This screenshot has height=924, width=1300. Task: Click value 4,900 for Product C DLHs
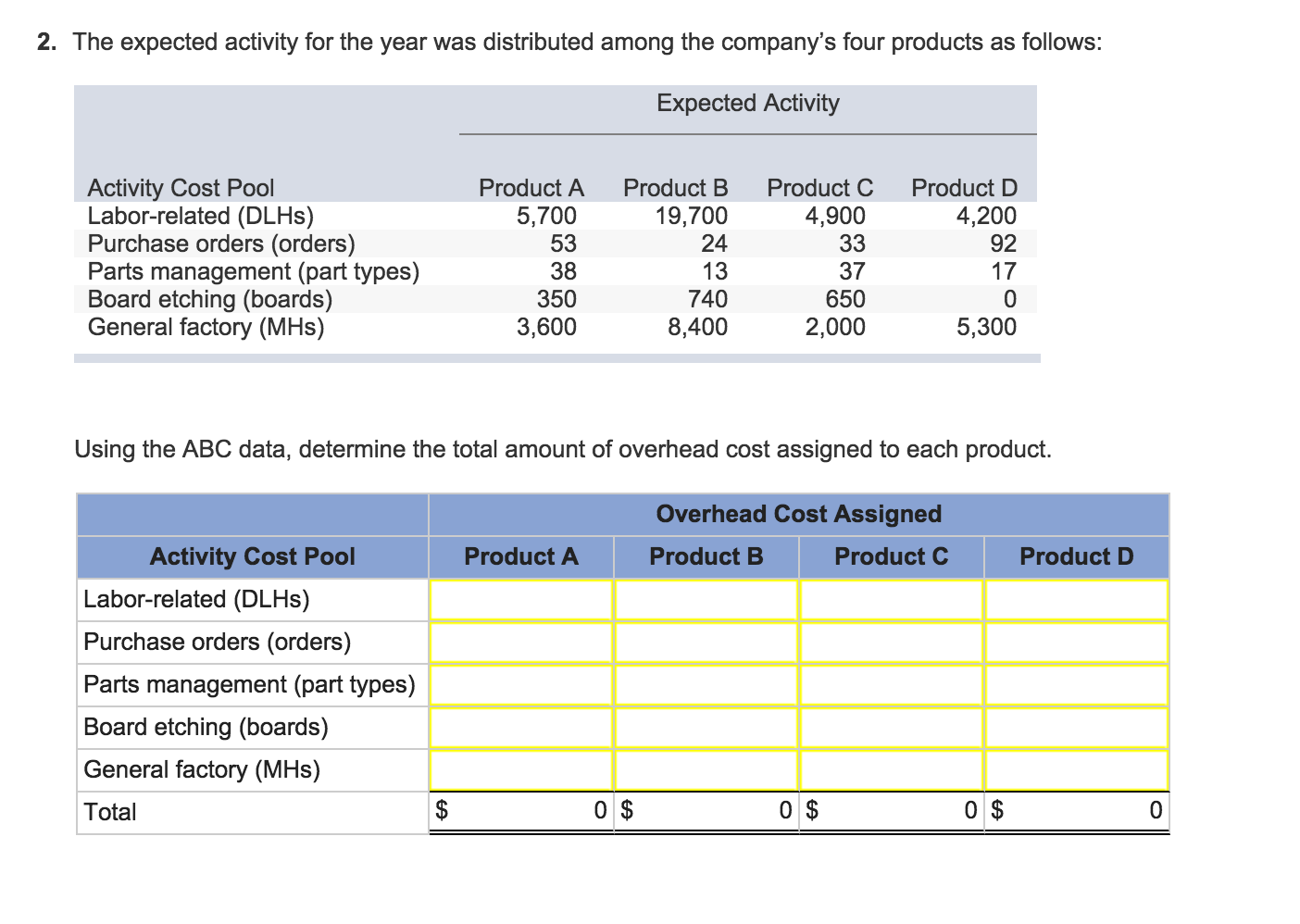tap(835, 216)
